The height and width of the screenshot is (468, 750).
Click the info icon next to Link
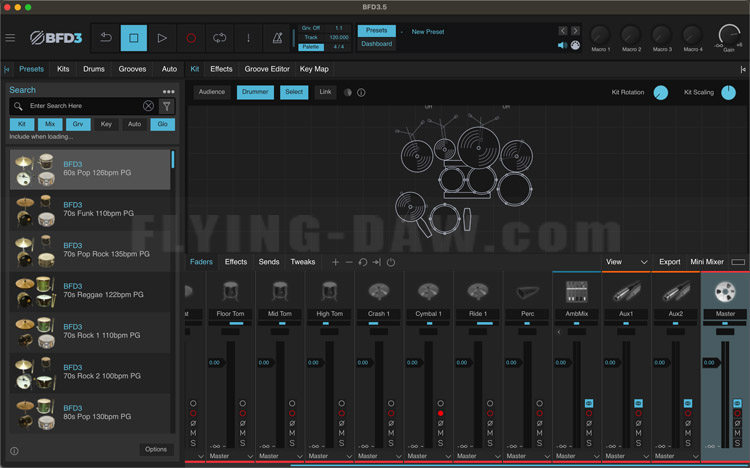pos(361,92)
